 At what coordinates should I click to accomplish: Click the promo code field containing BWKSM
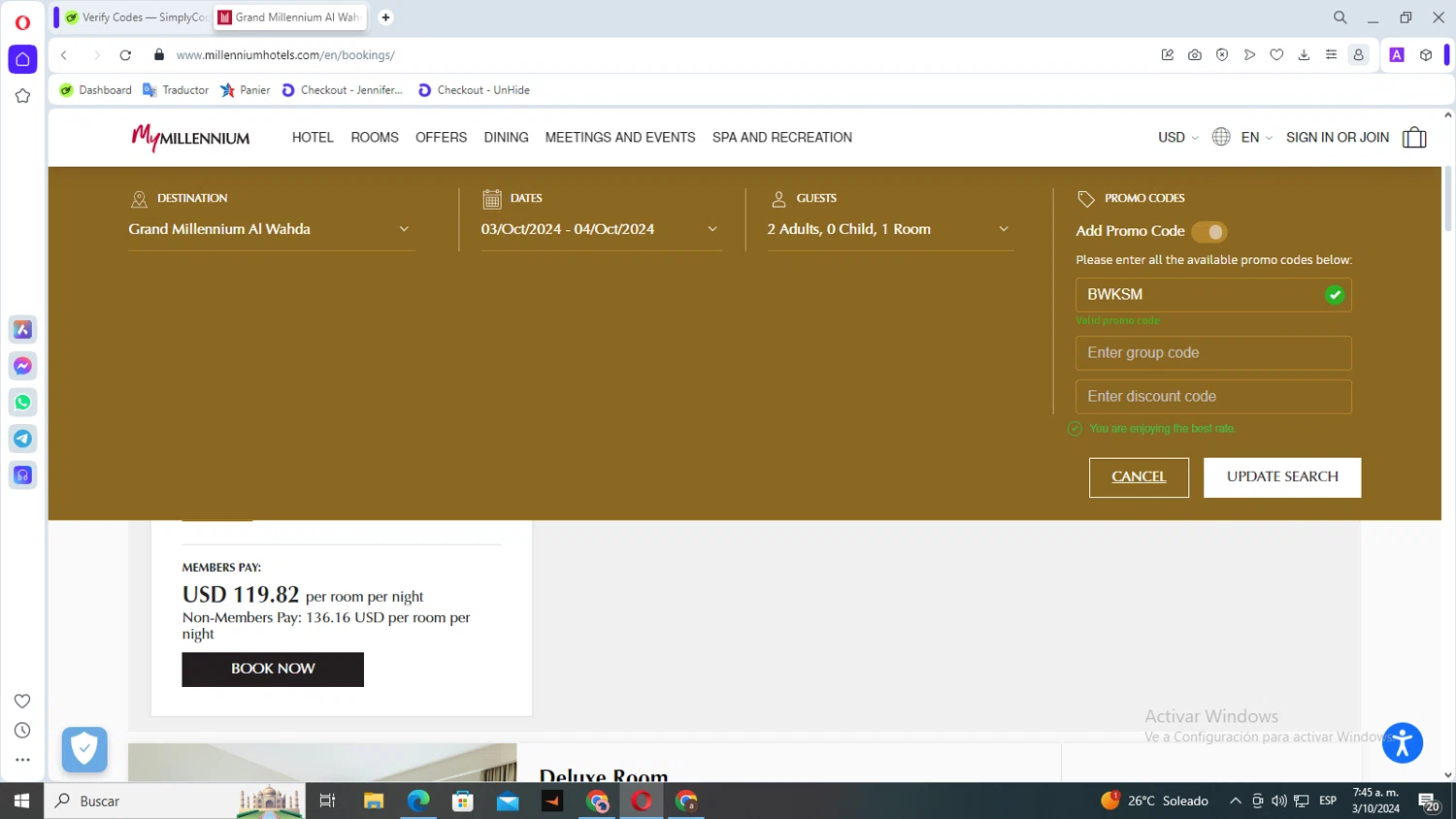tap(1213, 295)
